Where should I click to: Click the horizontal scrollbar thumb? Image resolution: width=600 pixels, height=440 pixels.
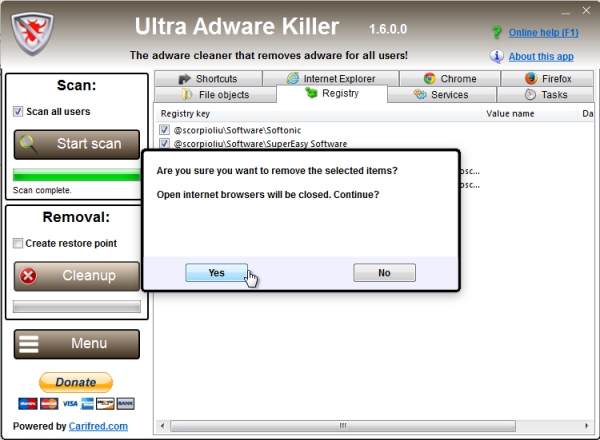pyautogui.click(x=343, y=426)
